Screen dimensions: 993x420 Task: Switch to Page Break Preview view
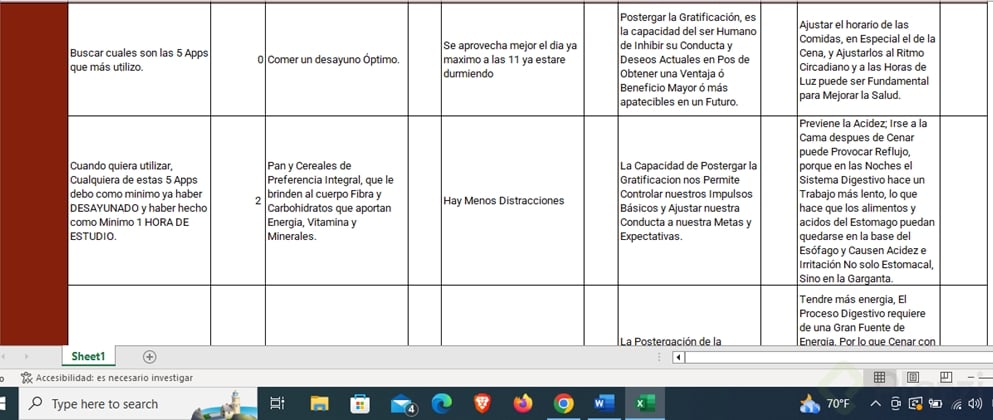tap(946, 378)
